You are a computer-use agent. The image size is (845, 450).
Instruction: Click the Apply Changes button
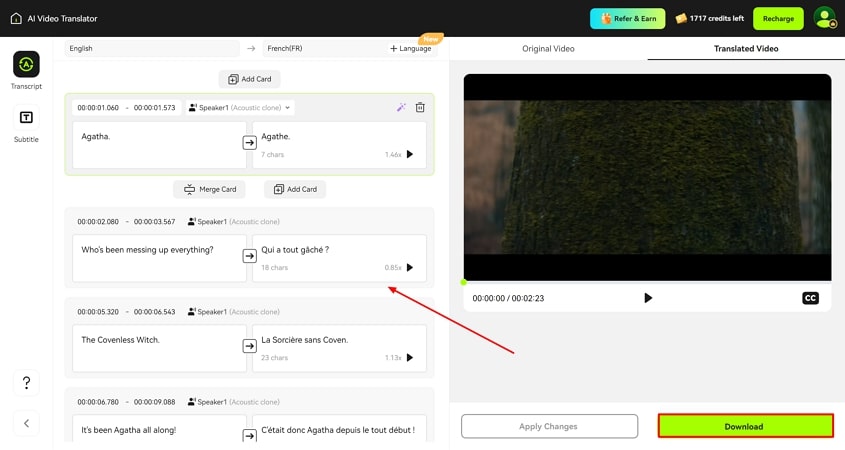(549, 426)
